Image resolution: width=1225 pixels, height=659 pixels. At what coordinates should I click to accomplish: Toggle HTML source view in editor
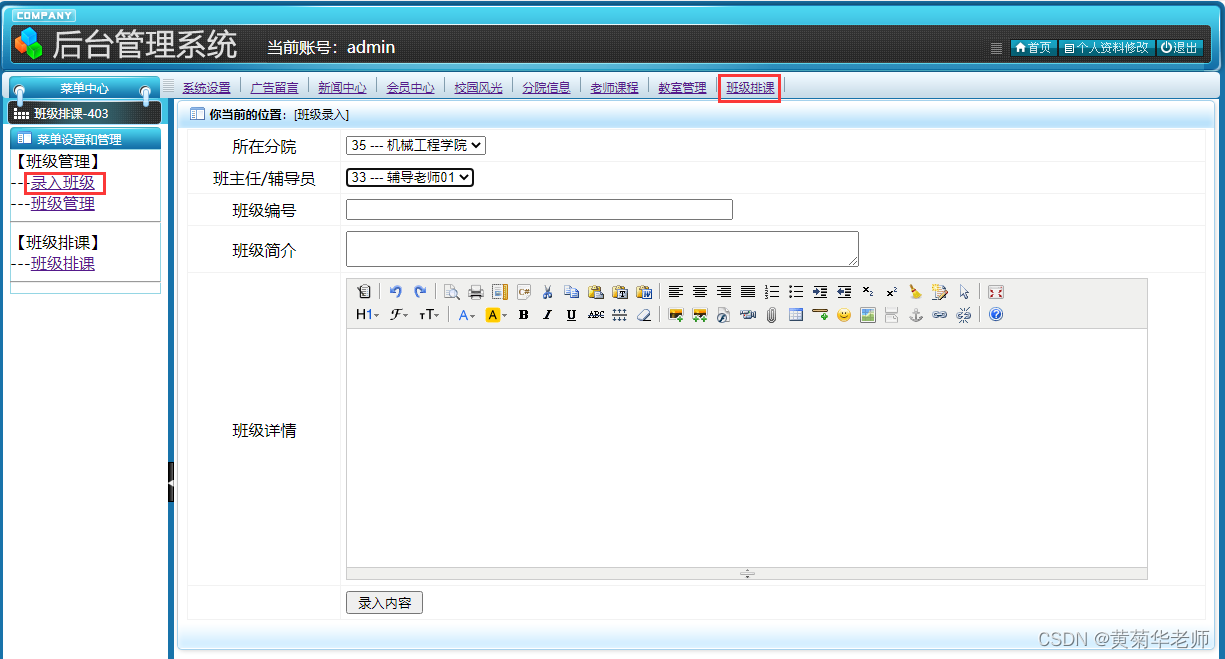[364, 292]
